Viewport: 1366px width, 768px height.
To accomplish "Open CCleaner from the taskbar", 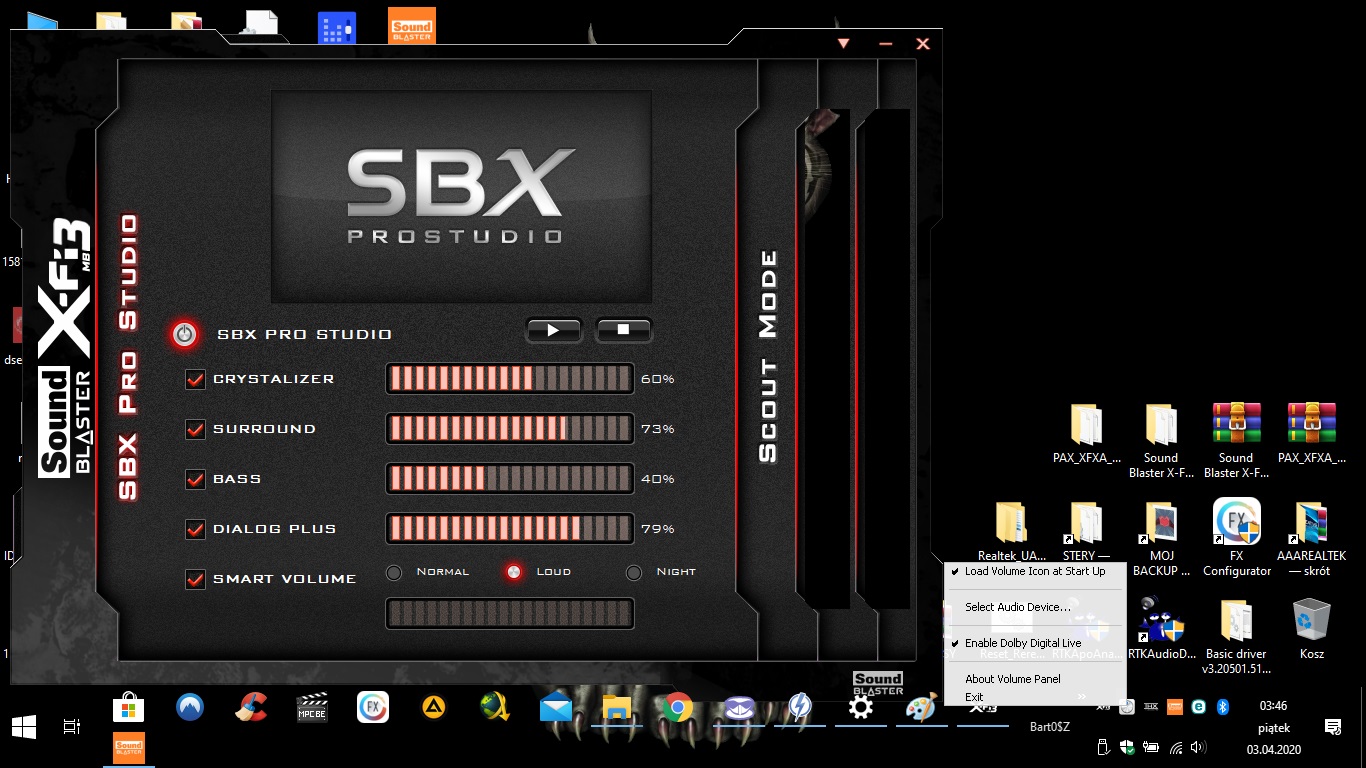I will [251, 708].
